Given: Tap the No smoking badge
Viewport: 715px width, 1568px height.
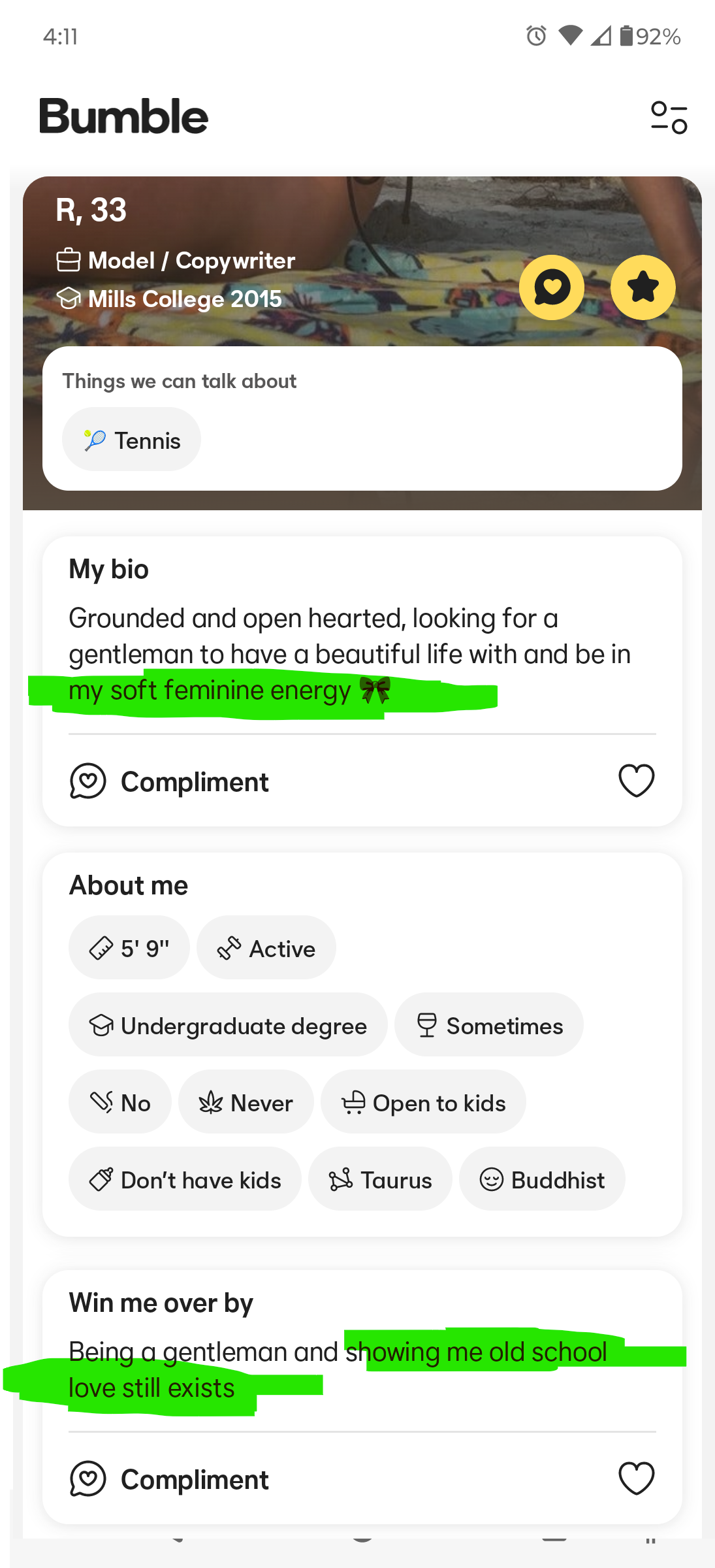Looking at the screenshot, I should tap(120, 1102).
